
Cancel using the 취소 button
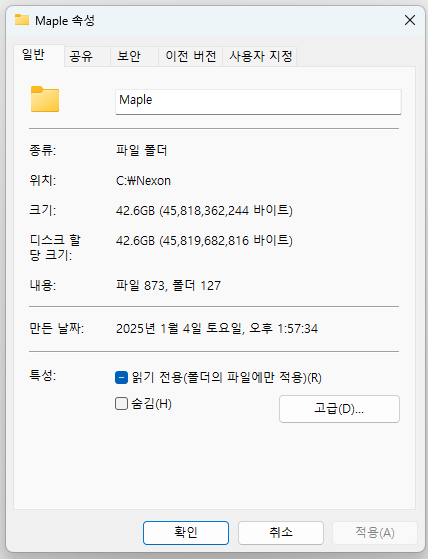[281, 533]
